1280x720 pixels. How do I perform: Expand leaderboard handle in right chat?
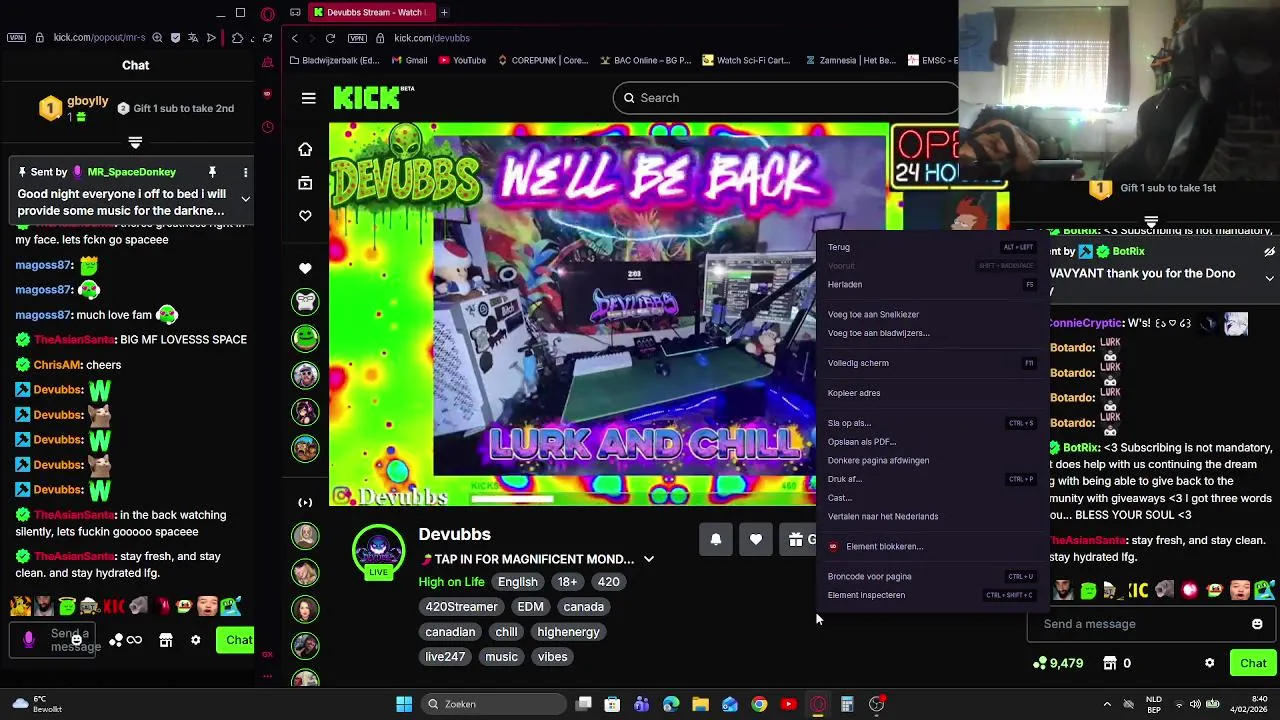(x=1151, y=221)
